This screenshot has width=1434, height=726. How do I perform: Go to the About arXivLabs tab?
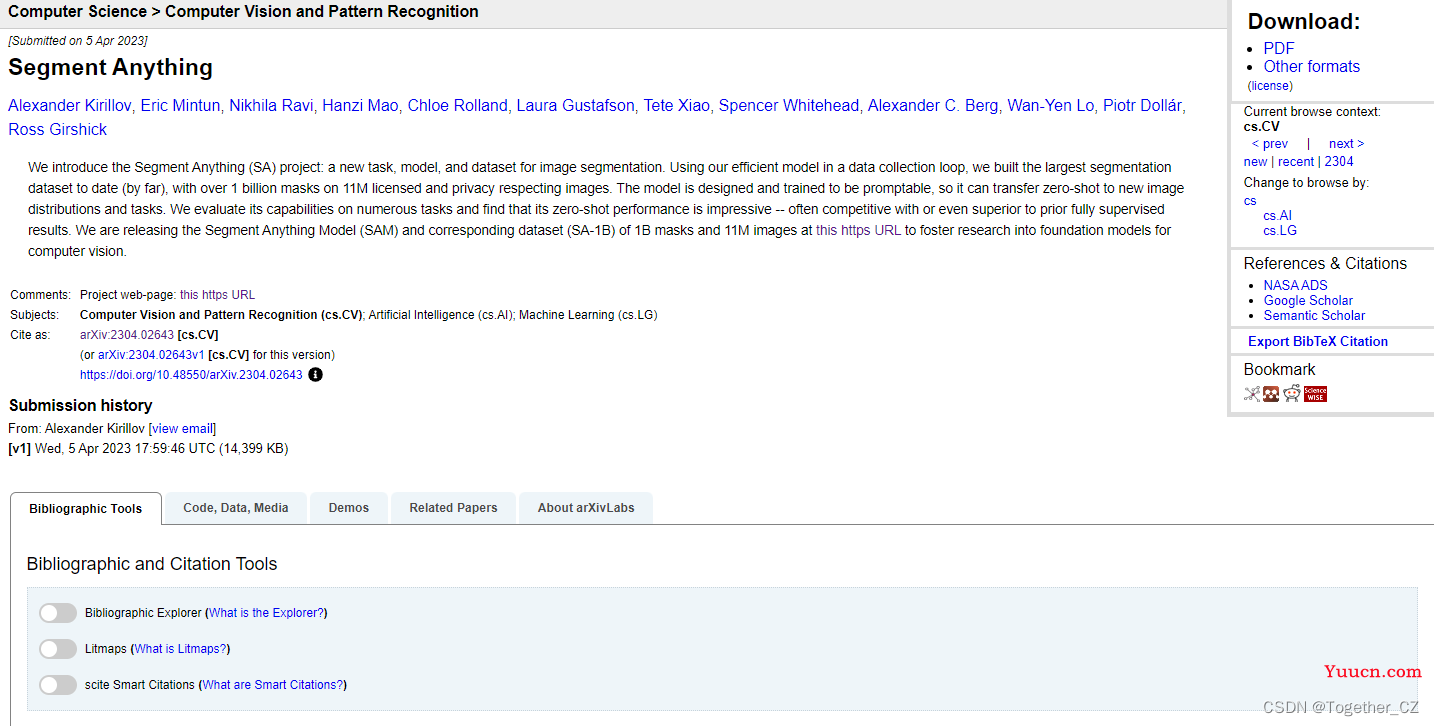(586, 508)
